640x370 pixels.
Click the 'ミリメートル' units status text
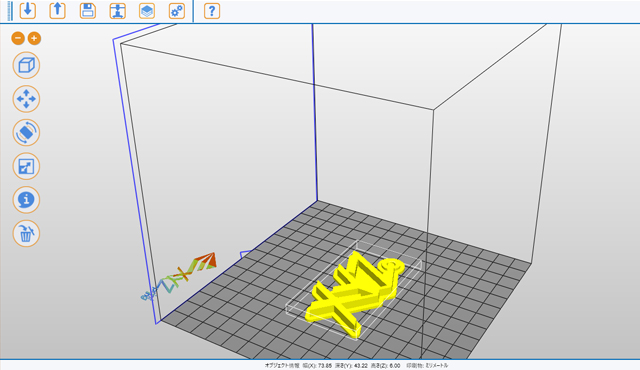pyautogui.click(x=437, y=366)
